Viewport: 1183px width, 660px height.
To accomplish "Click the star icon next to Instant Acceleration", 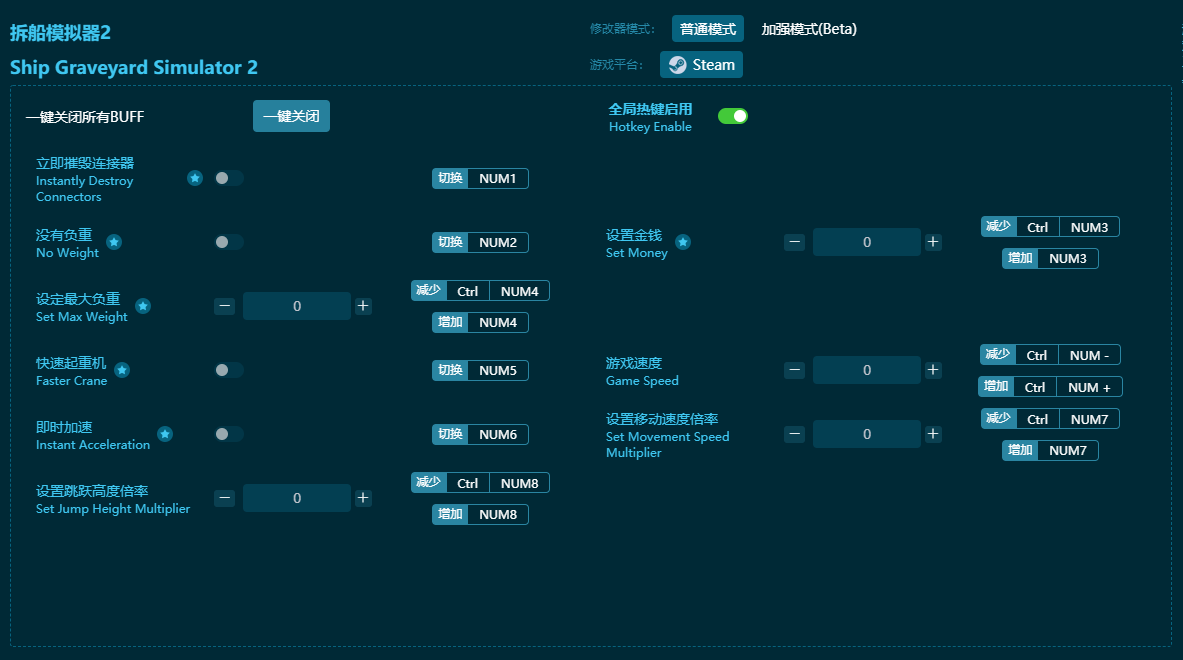I will (165, 433).
